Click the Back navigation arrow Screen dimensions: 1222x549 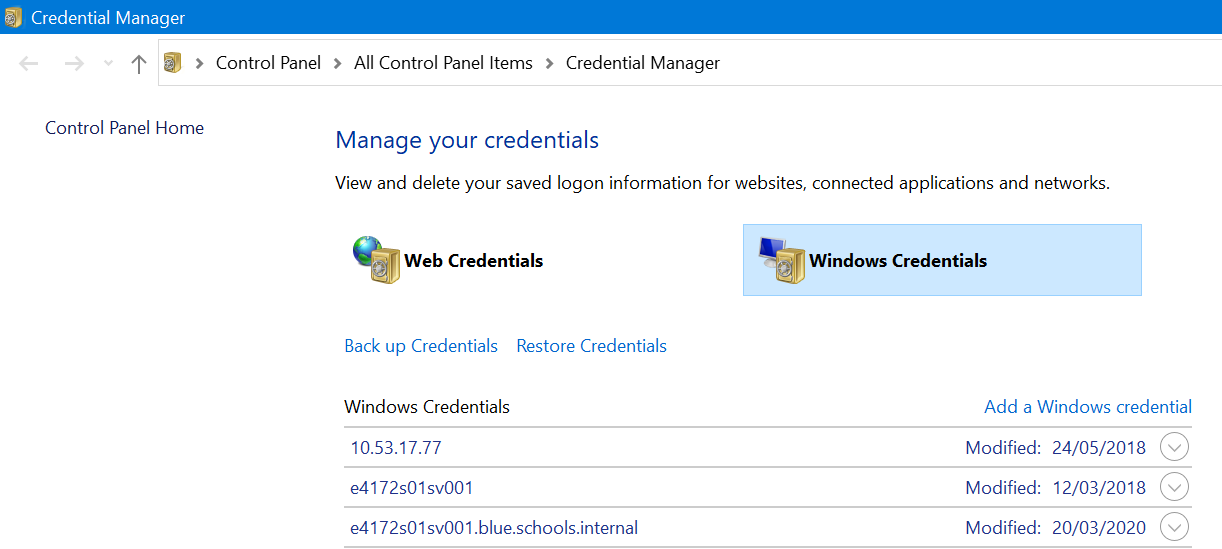pos(29,64)
